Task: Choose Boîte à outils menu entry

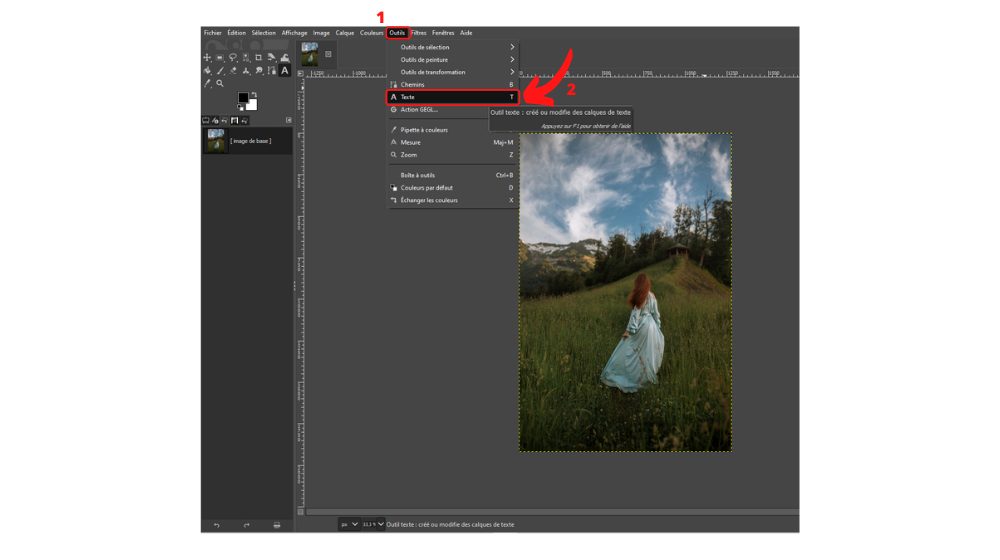Action: point(452,175)
